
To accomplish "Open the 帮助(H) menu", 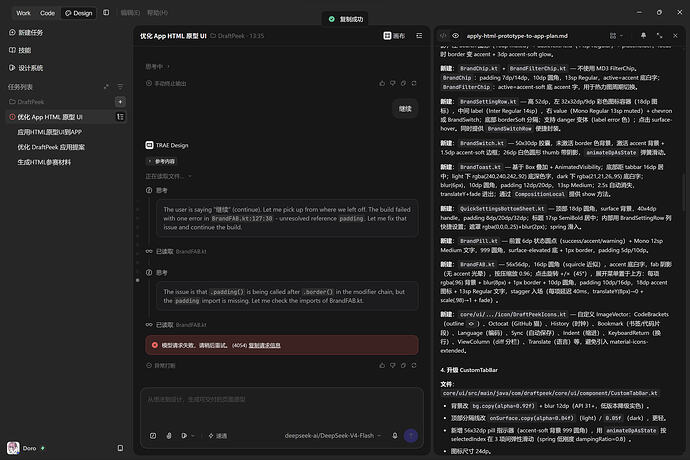I will coord(157,13).
